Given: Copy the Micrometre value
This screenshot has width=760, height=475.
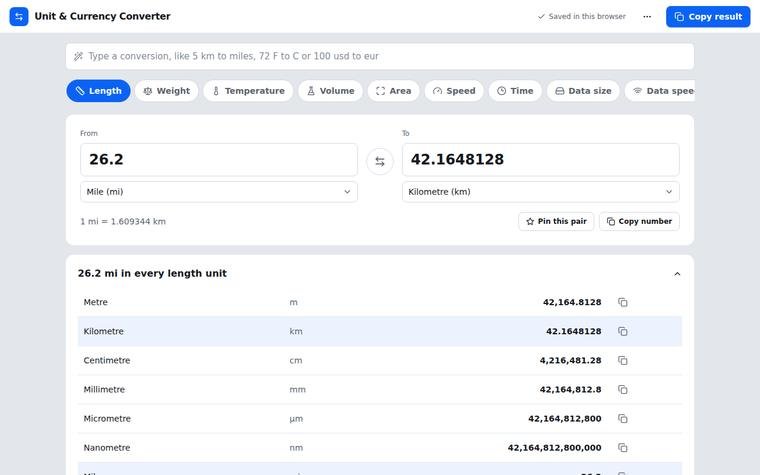Looking at the screenshot, I should (x=623, y=419).
